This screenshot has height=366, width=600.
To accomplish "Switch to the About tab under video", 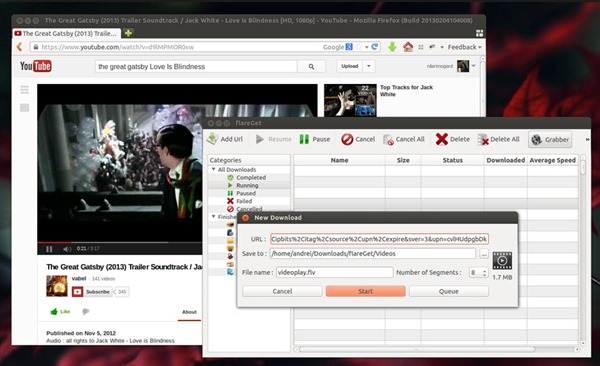I will coord(189,312).
